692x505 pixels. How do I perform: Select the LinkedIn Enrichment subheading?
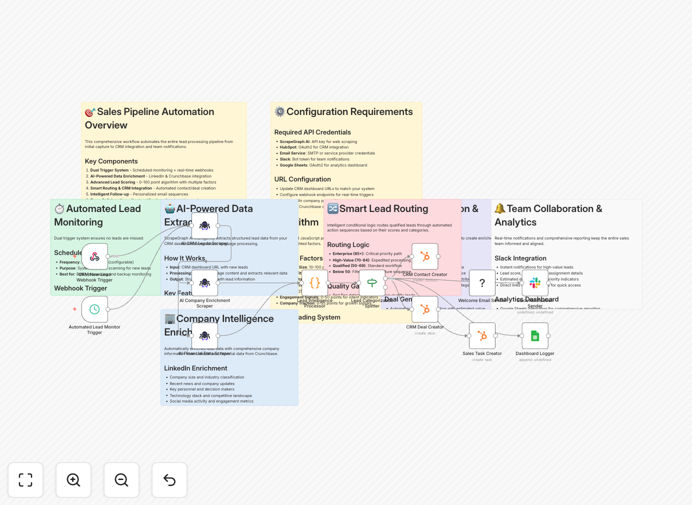[x=196, y=368]
